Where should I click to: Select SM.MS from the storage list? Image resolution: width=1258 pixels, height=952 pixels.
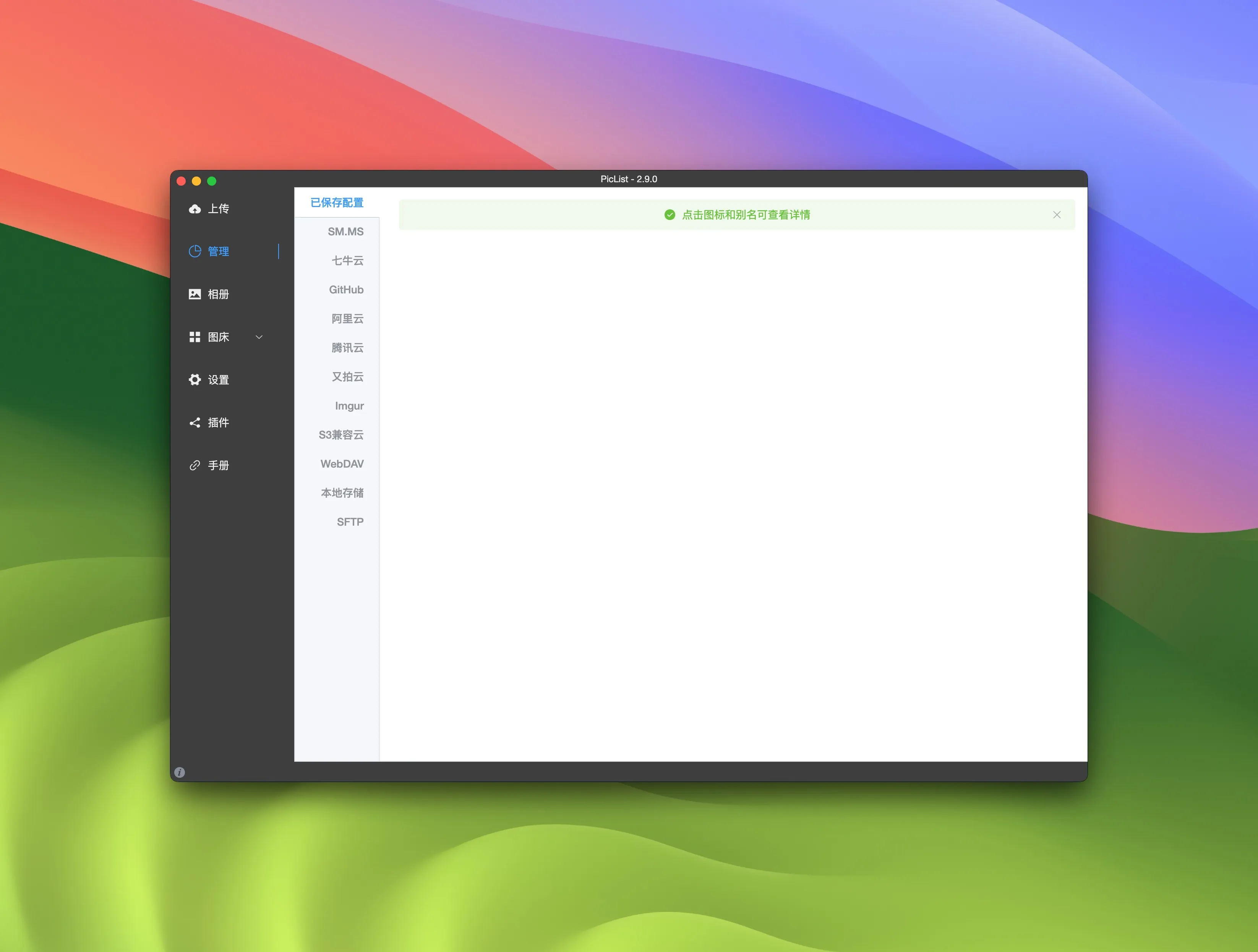[x=346, y=232]
